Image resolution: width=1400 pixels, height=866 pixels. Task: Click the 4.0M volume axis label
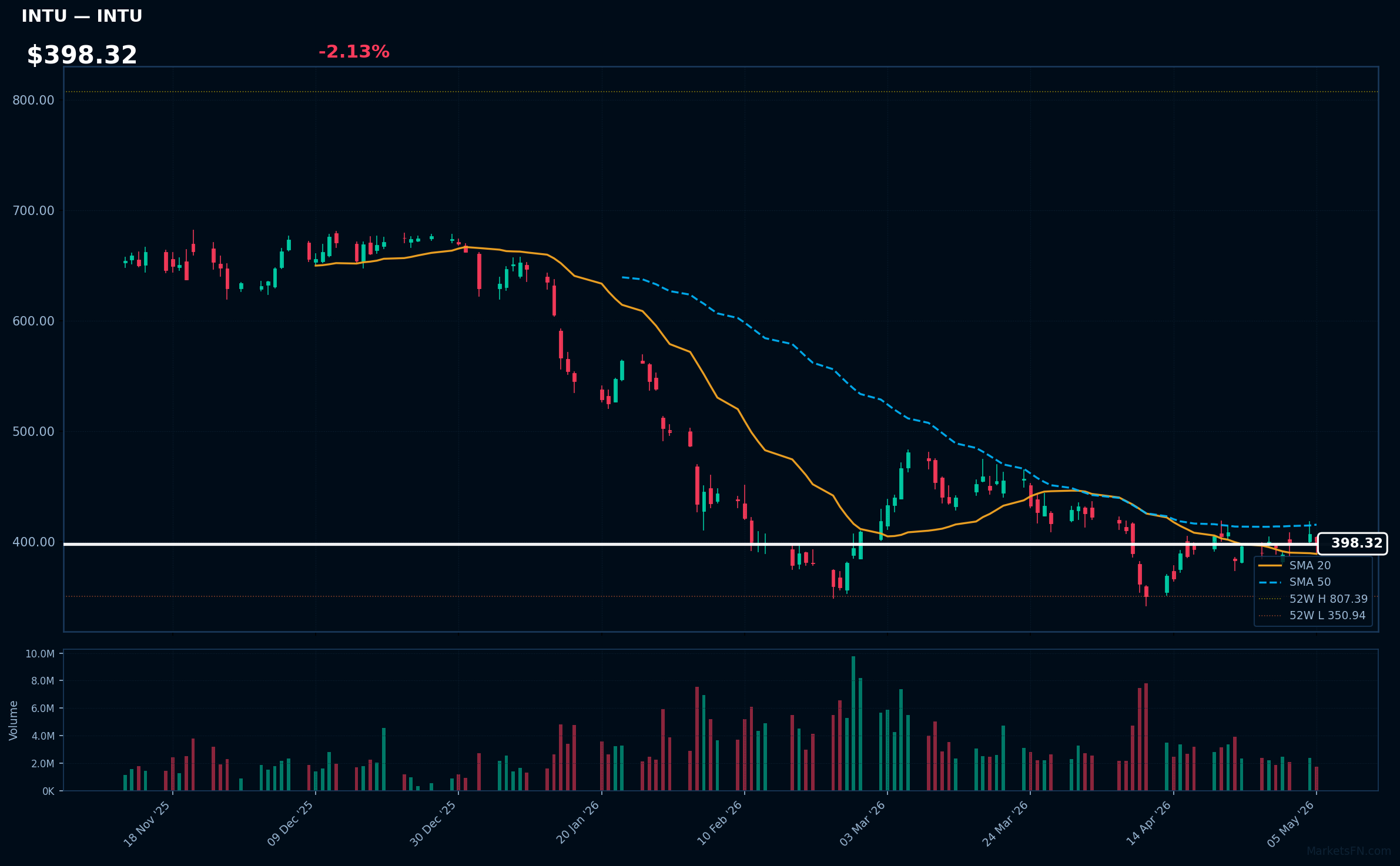[42, 736]
